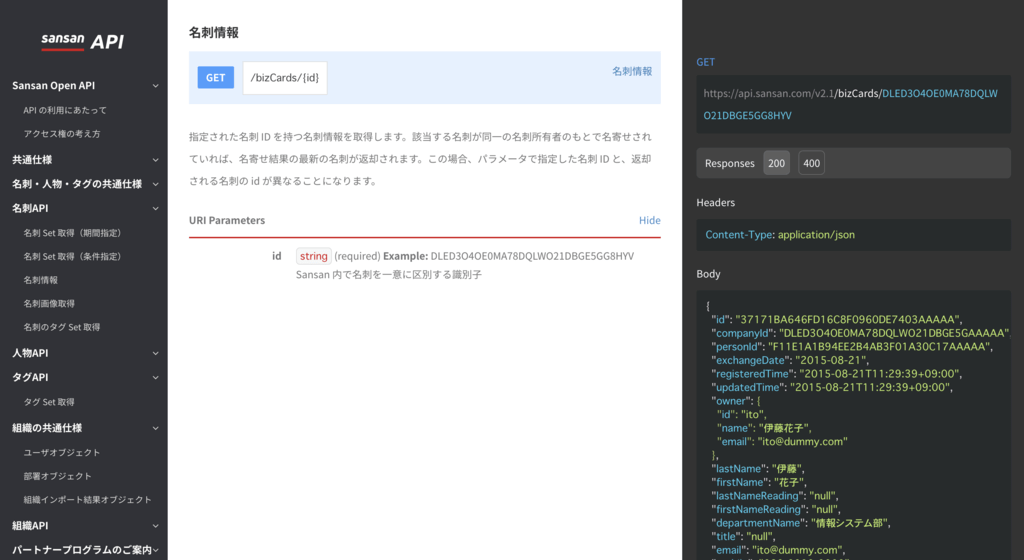
Task: Open API の利用にあたって page
Action: (65, 110)
